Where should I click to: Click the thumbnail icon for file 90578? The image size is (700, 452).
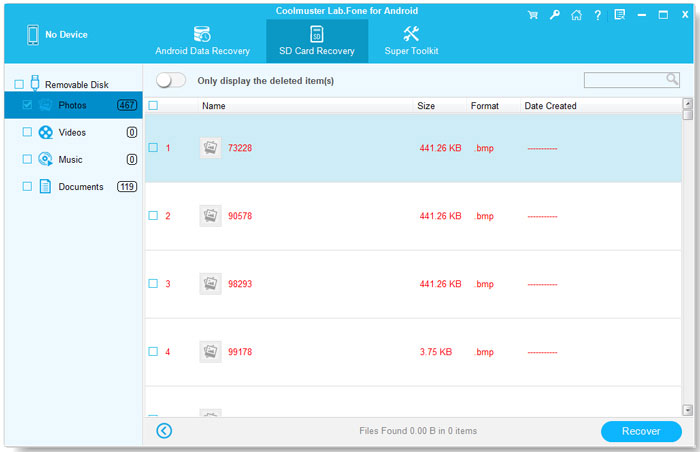(x=210, y=216)
